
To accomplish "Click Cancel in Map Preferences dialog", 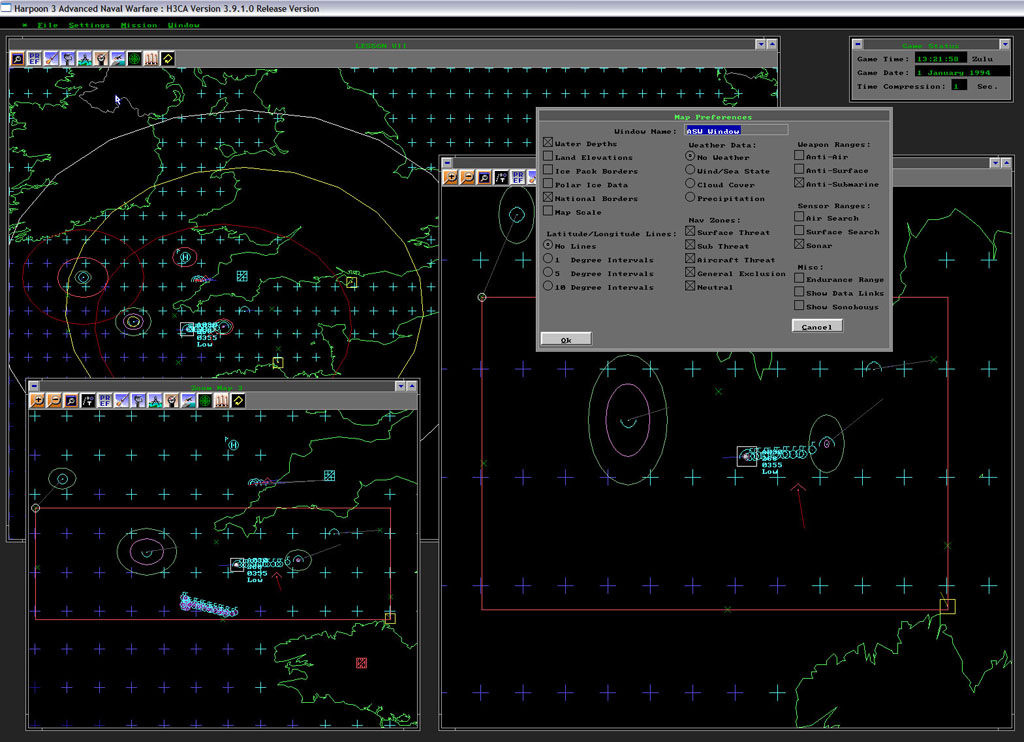I will pos(816,327).
